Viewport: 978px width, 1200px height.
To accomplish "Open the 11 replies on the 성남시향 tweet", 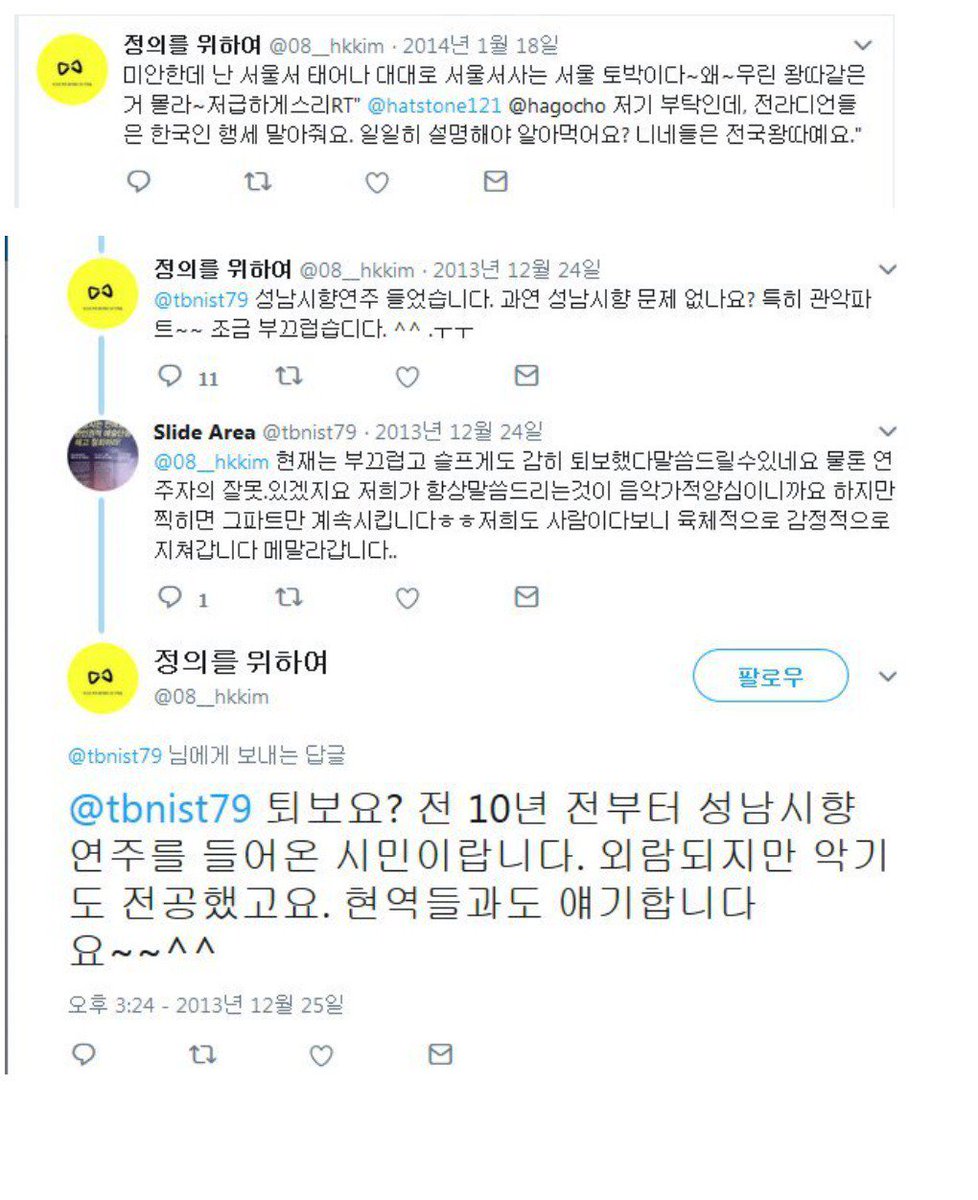I will (187, 376).
